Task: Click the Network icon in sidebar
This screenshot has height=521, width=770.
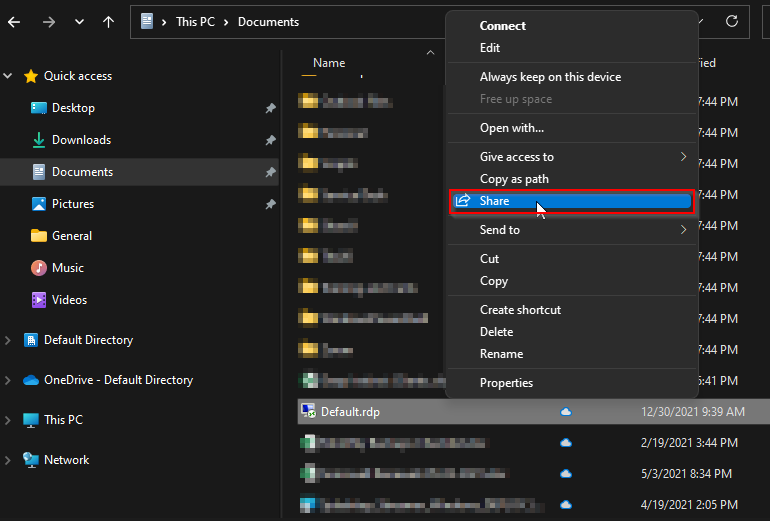Action: (x=31, y=460)
